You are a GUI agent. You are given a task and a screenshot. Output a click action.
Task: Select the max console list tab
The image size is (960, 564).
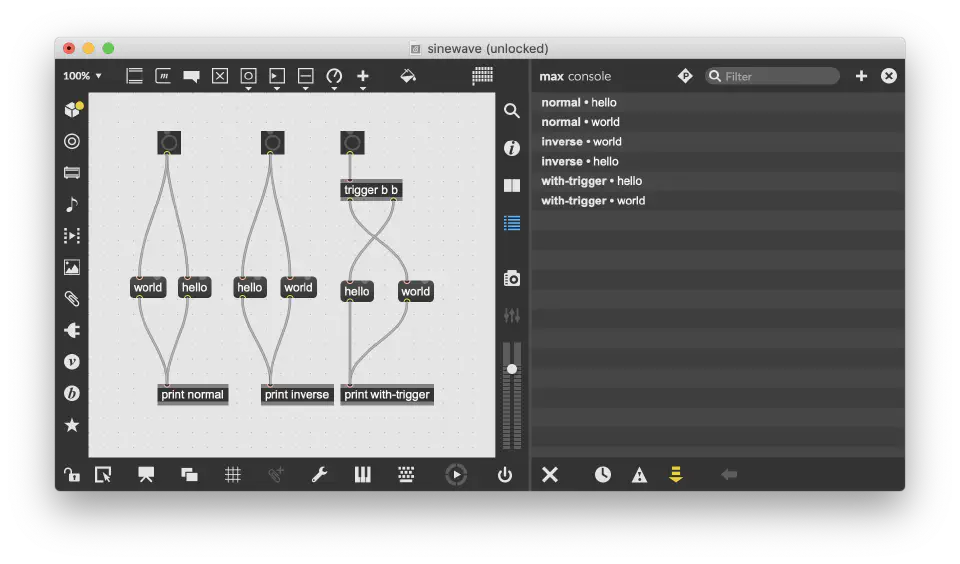[512, 224]
